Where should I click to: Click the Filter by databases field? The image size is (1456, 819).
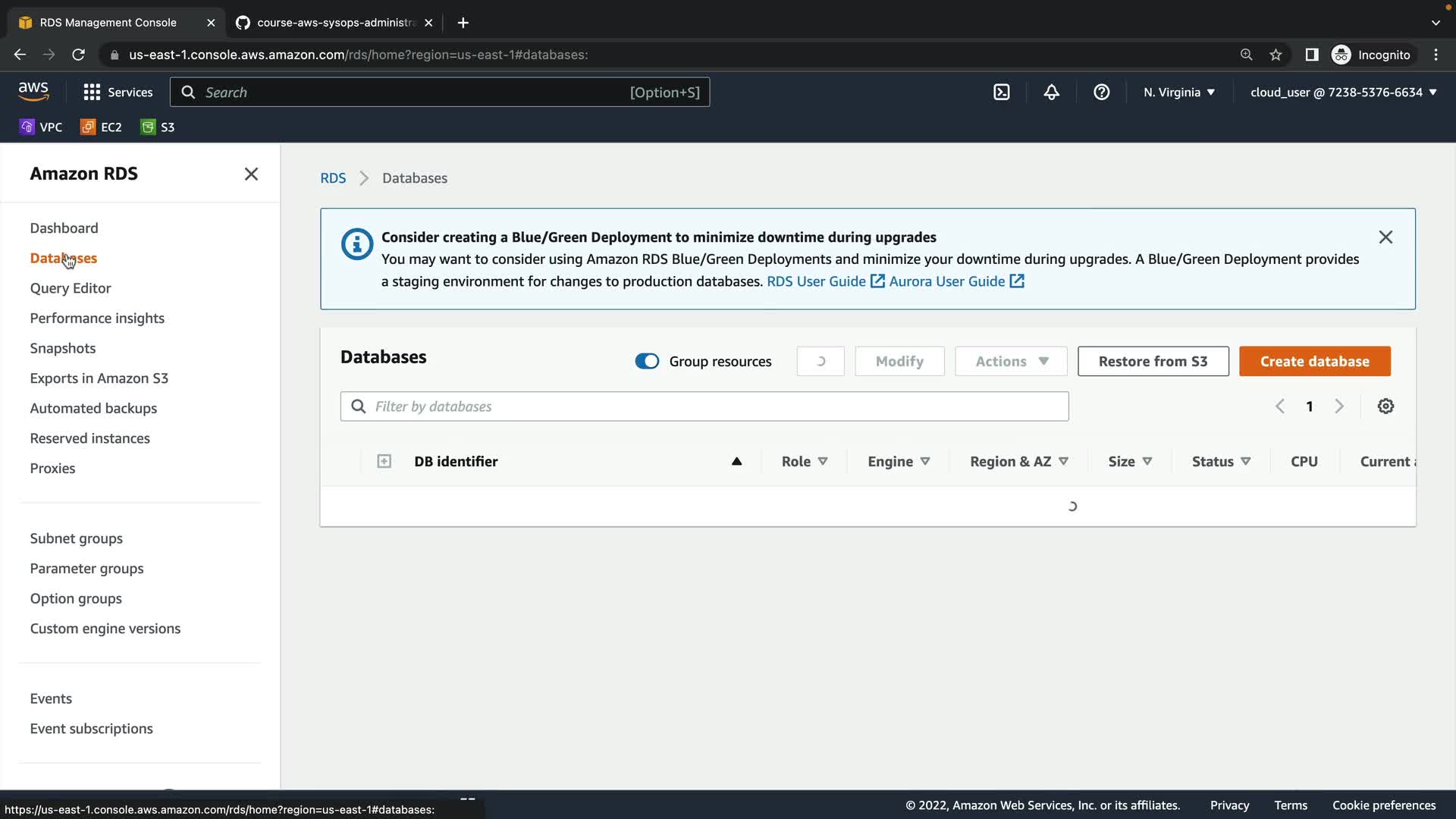[x=704, y=406]
